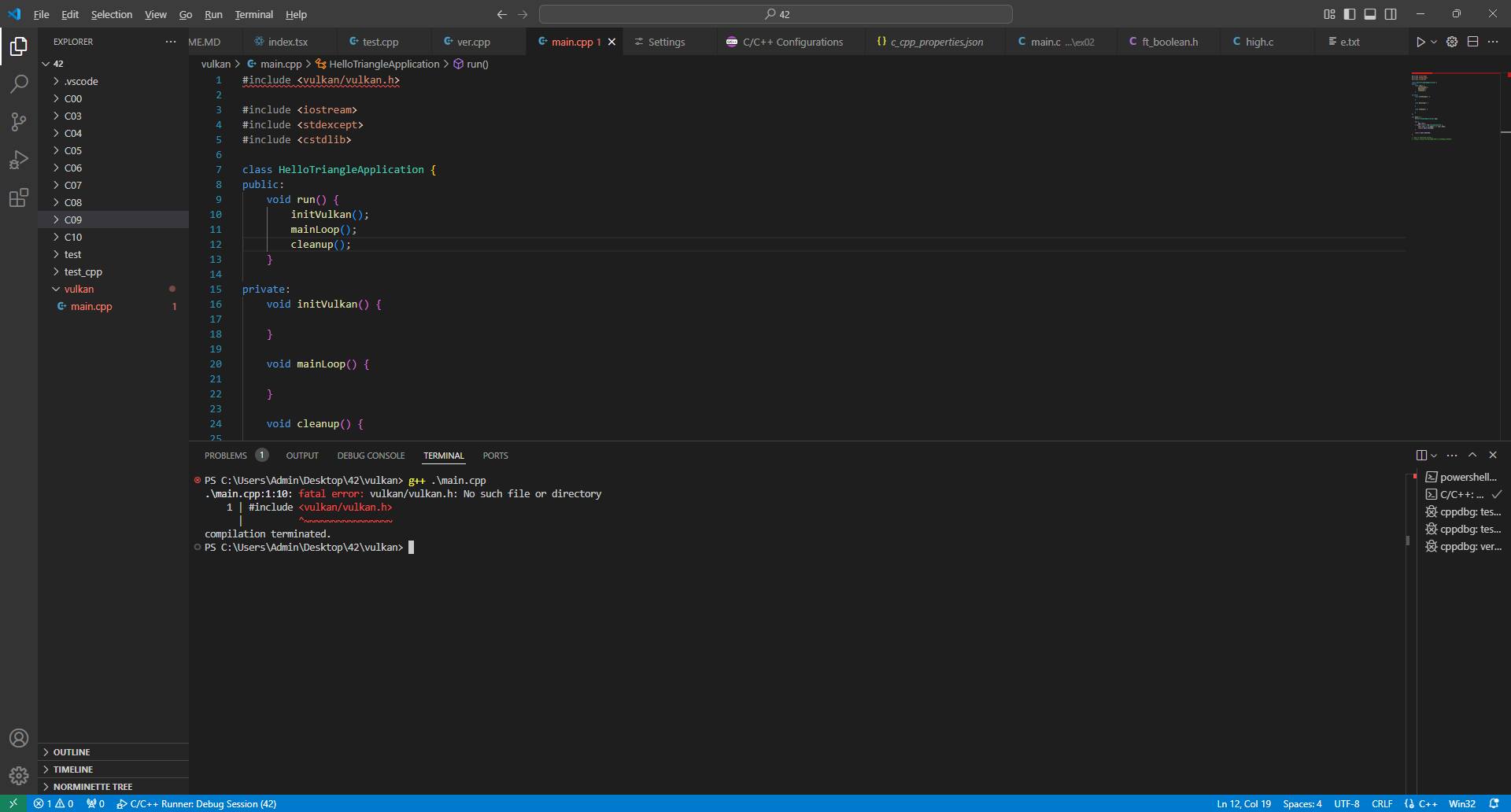
Task: Toggle the bottom panel visibility
Action: 1370,14
